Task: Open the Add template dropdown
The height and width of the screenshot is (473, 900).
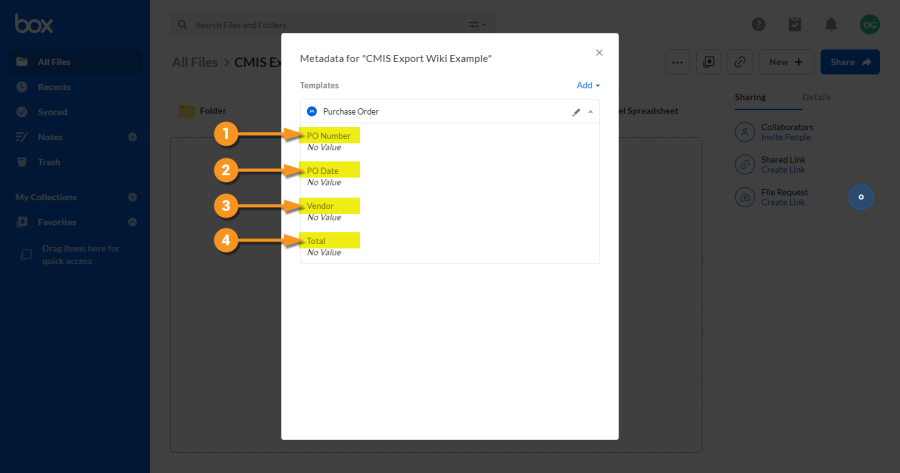Action: 588,86
